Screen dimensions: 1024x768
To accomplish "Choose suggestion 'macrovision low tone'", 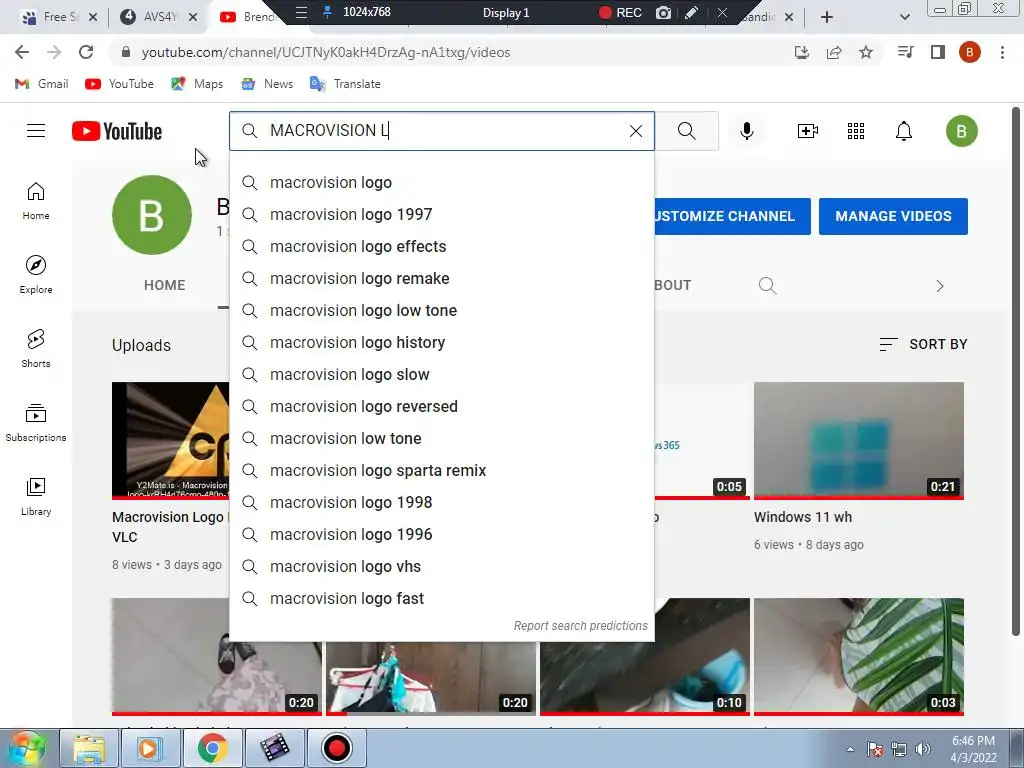I will point(441,438).
